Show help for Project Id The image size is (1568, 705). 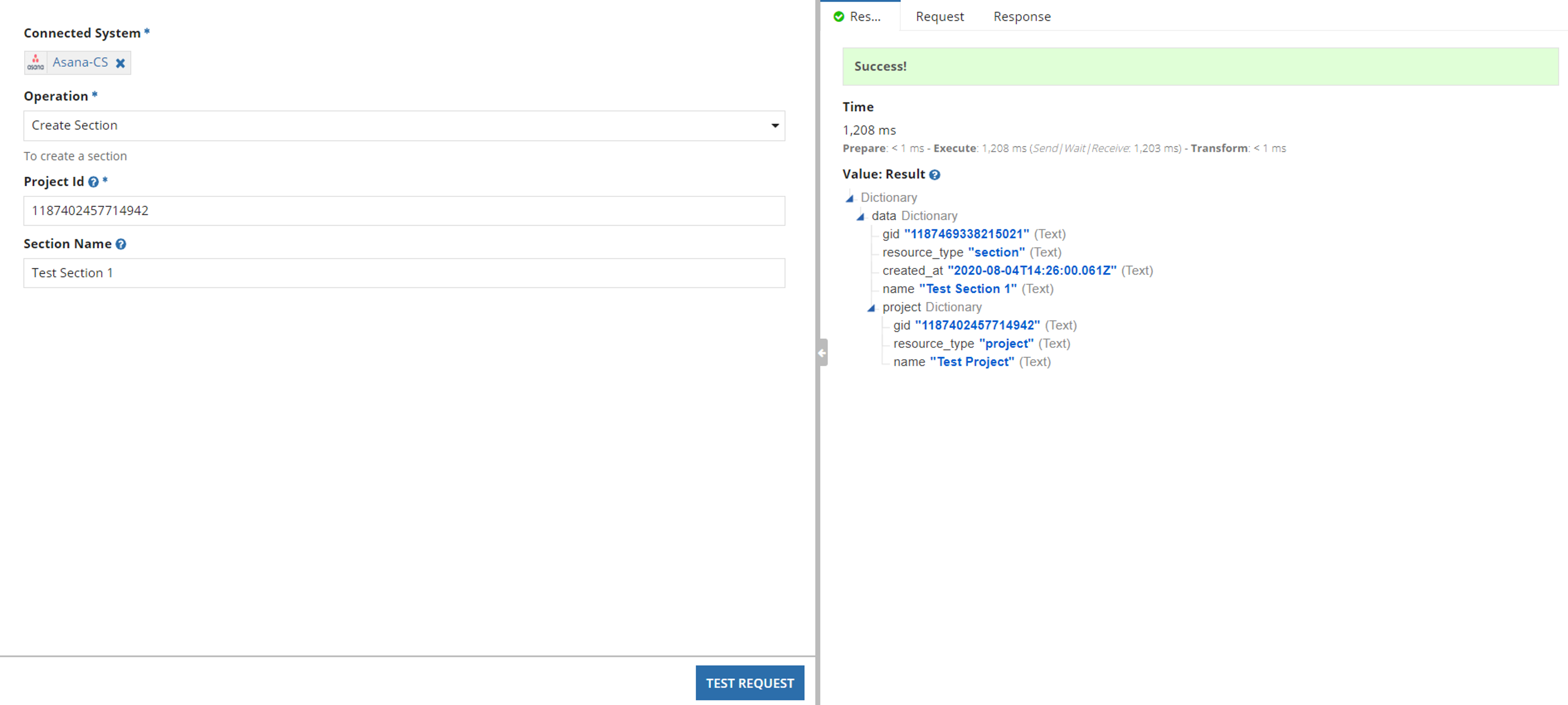(x=93, y=181)
